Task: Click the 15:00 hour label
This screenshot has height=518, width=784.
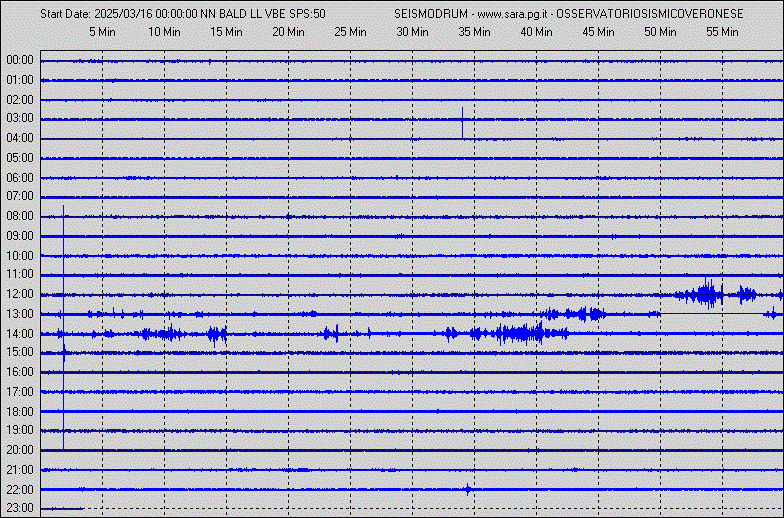Action: (x=20, y=352)
